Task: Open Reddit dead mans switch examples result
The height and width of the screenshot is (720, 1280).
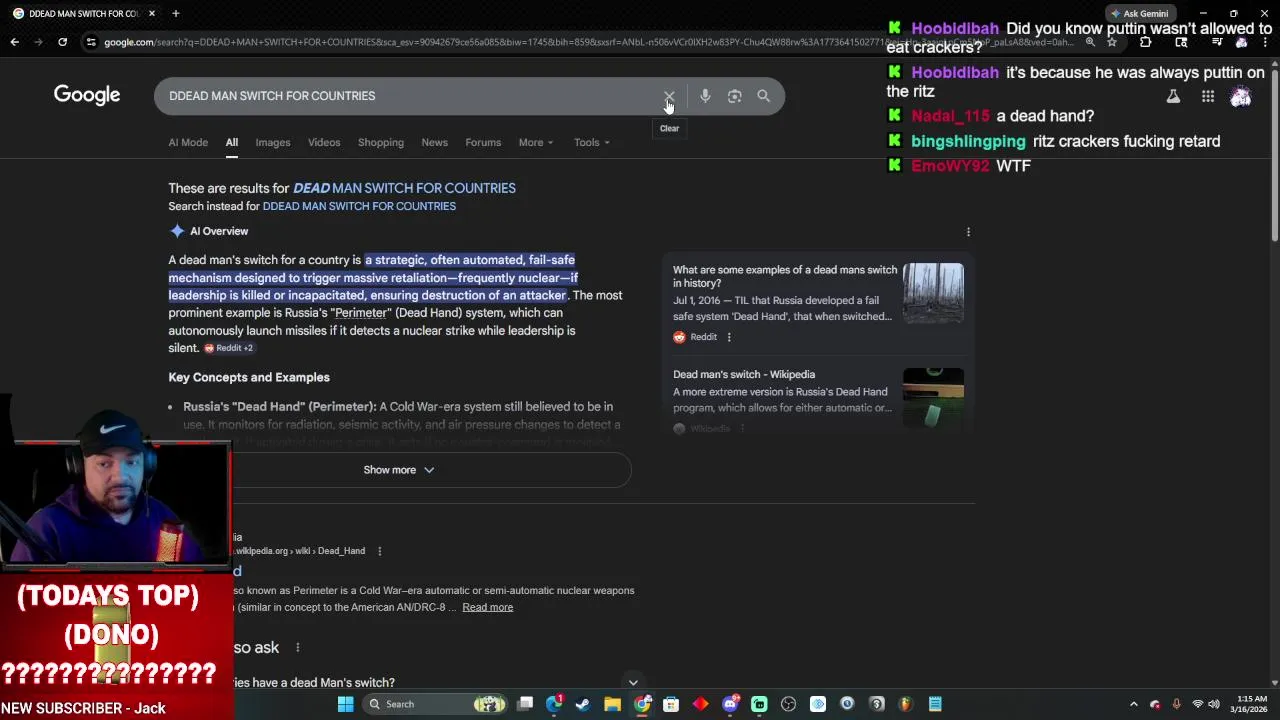Action: pos(785,276)
